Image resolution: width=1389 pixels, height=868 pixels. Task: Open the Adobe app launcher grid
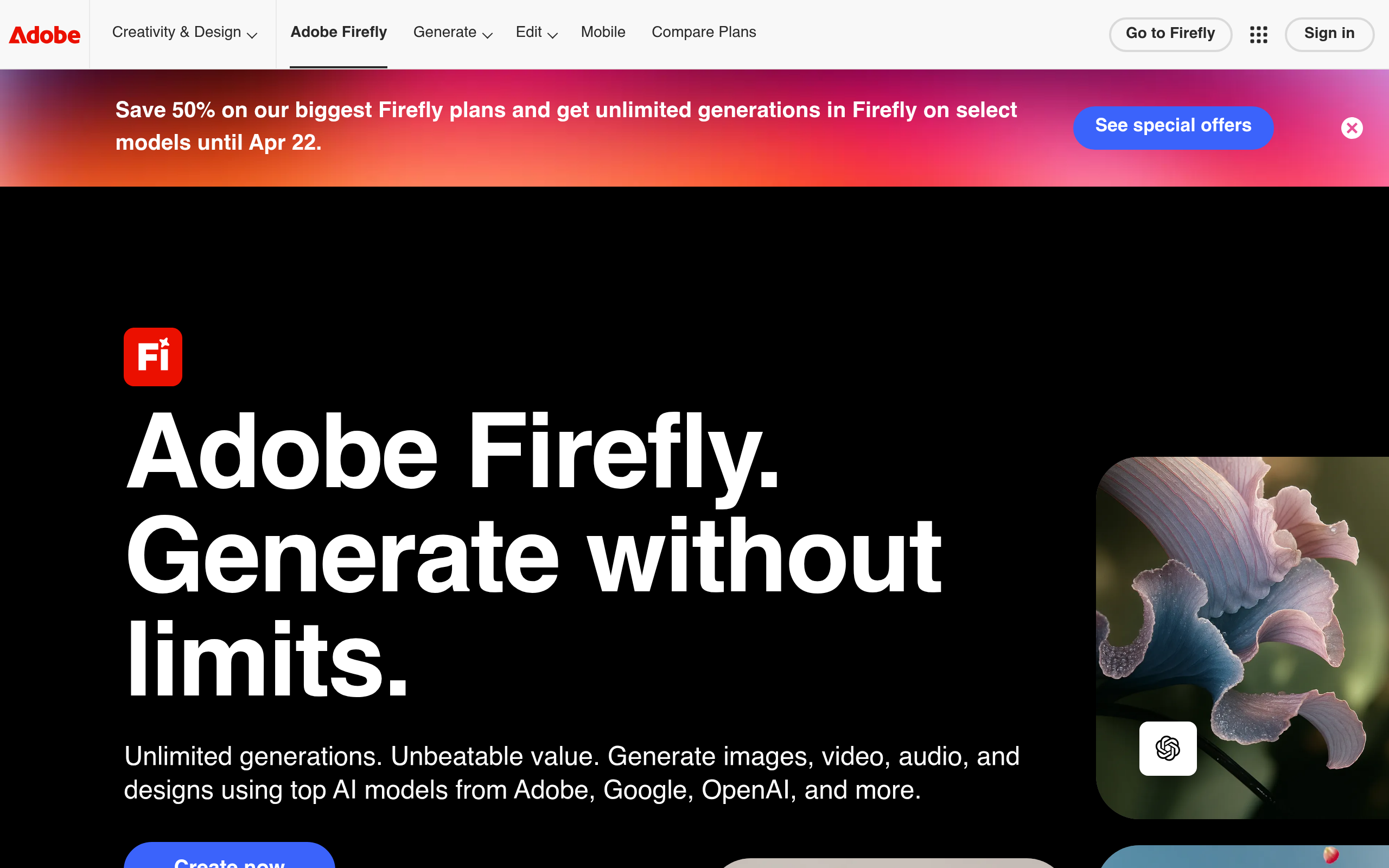tap(1258, 34)
